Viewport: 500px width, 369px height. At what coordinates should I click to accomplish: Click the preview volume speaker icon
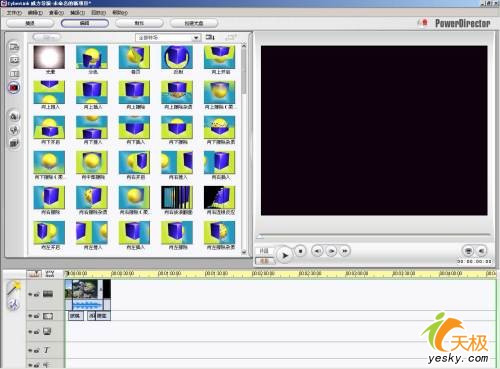pos(482,251)
